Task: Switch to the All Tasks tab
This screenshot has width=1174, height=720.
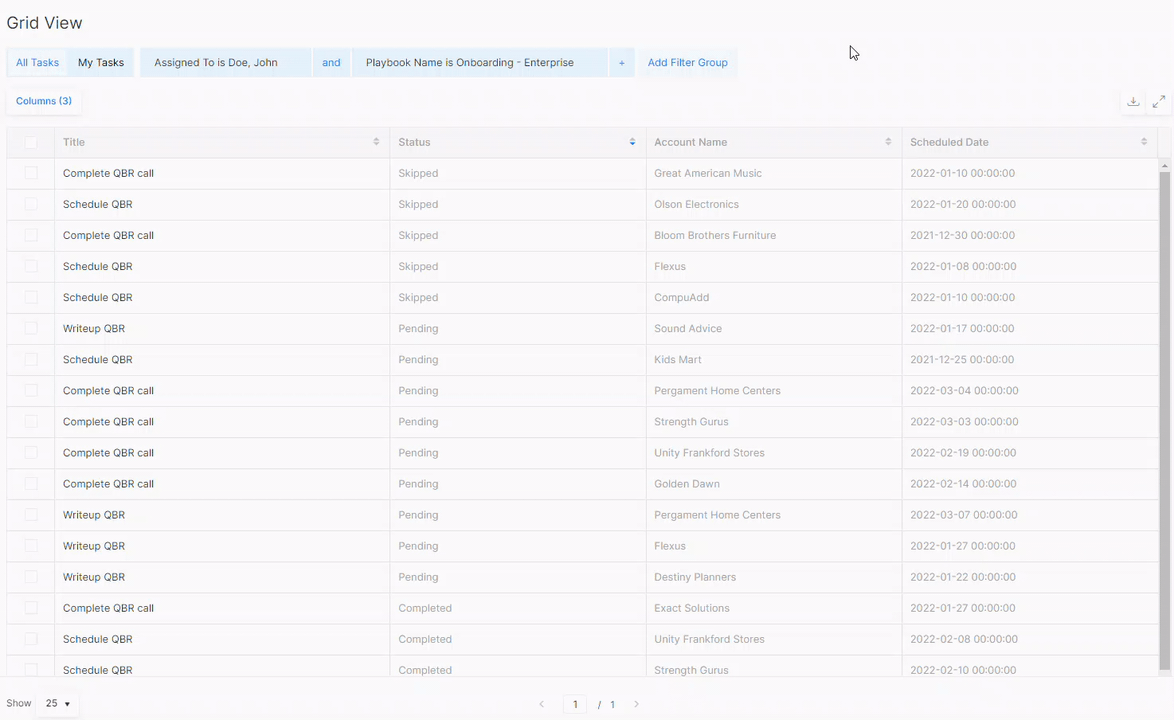Action: click(x=37, y=63)
